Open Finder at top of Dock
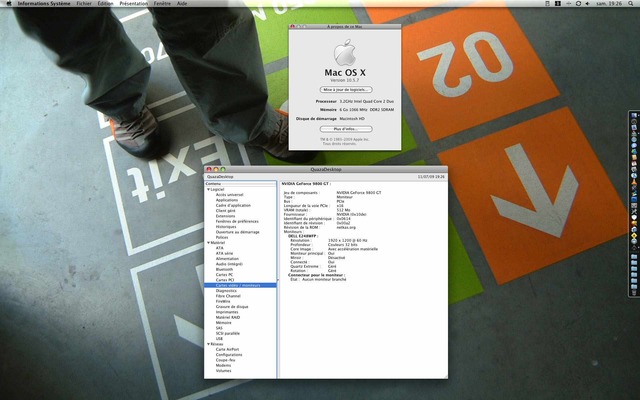Screen dimensions: 640x400 (x=634, y=116)
